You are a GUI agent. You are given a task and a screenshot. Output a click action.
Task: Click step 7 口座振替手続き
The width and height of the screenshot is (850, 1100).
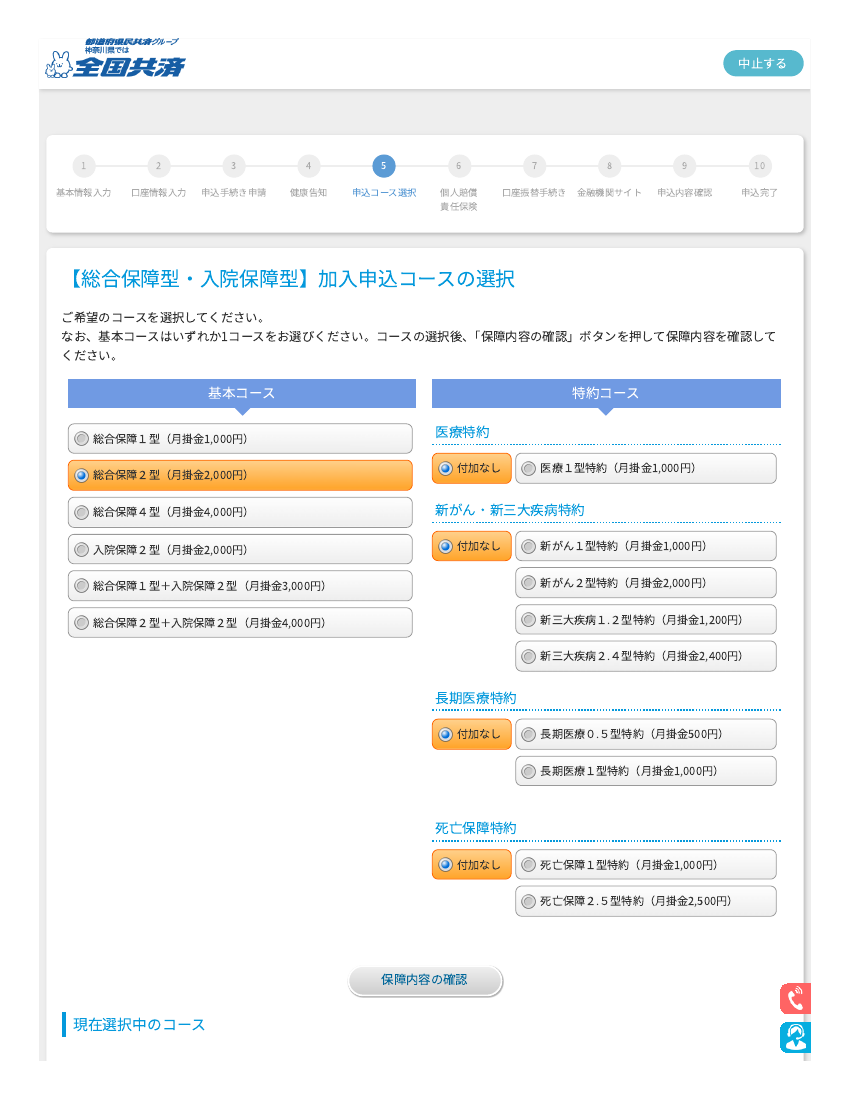(534, 176)
